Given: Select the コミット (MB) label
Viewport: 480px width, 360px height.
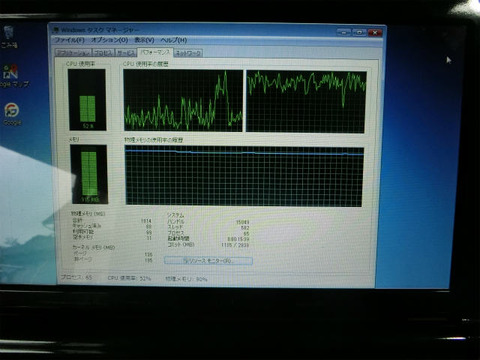Looking at the screenshot, I should pos(181,244).
